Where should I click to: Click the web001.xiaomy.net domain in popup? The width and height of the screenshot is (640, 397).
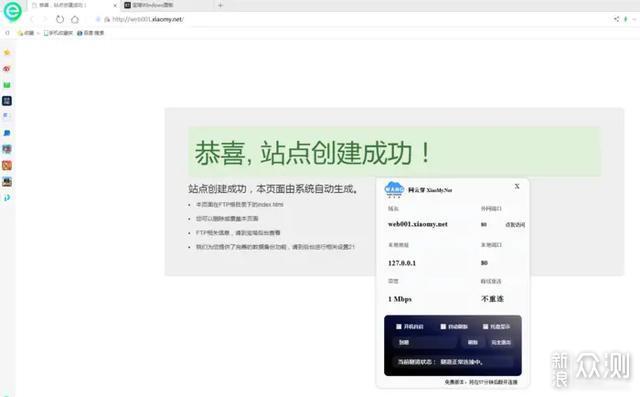coord(418,224)
